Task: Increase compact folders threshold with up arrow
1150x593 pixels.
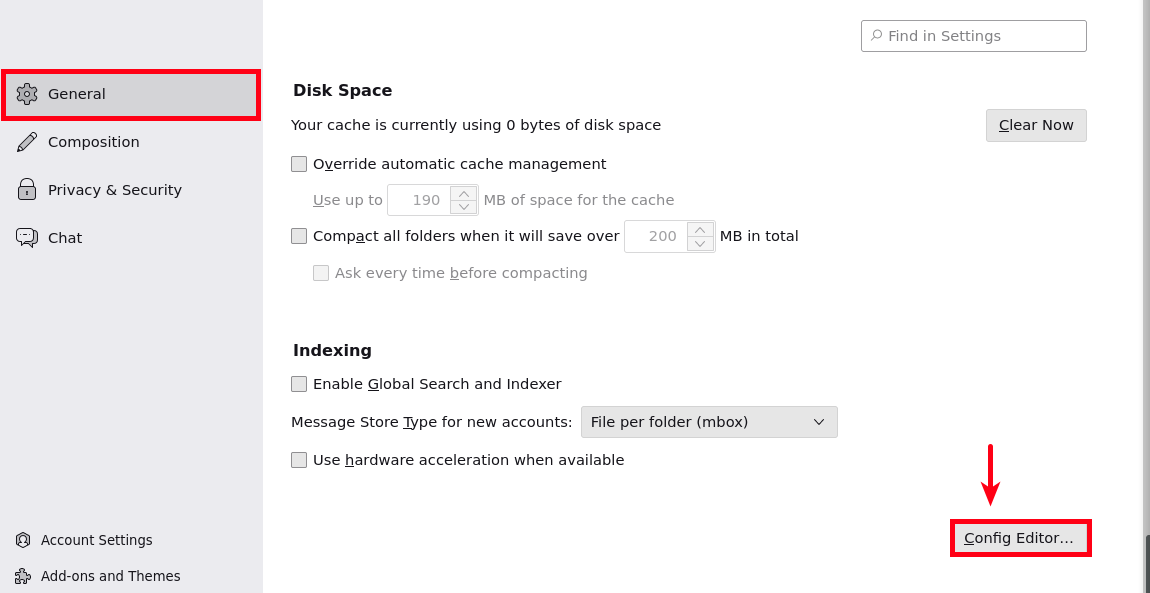Action: click(701, 229)
